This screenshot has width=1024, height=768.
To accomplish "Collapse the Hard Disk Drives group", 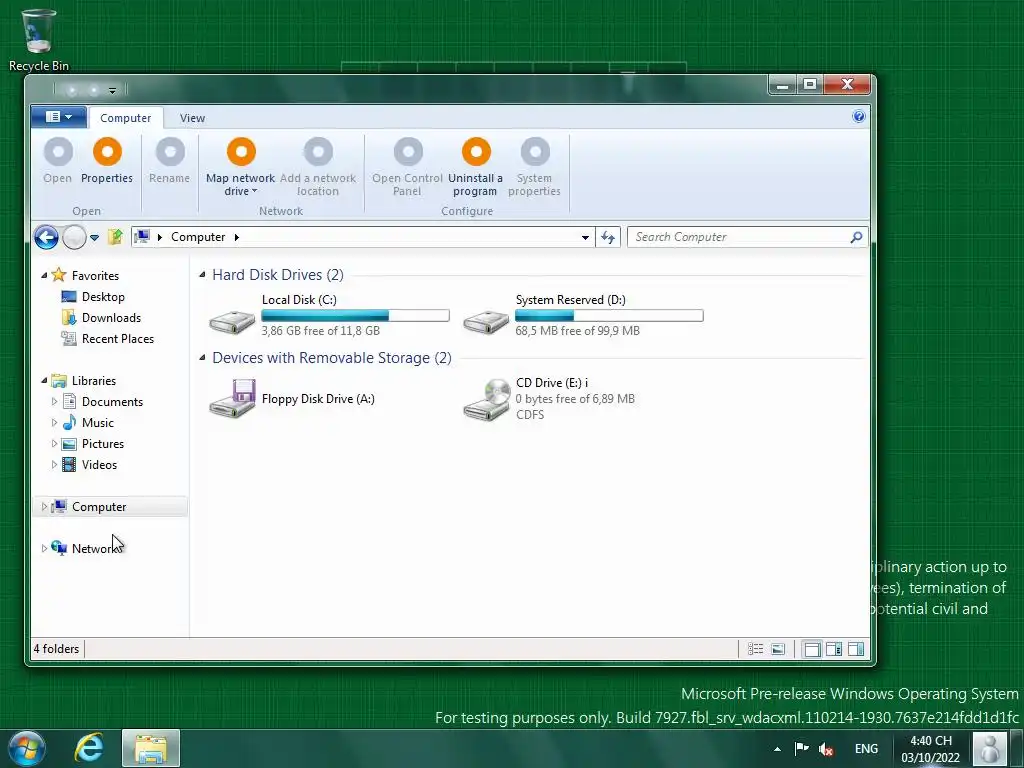I will pyautogui.click(x=202, y=275).
